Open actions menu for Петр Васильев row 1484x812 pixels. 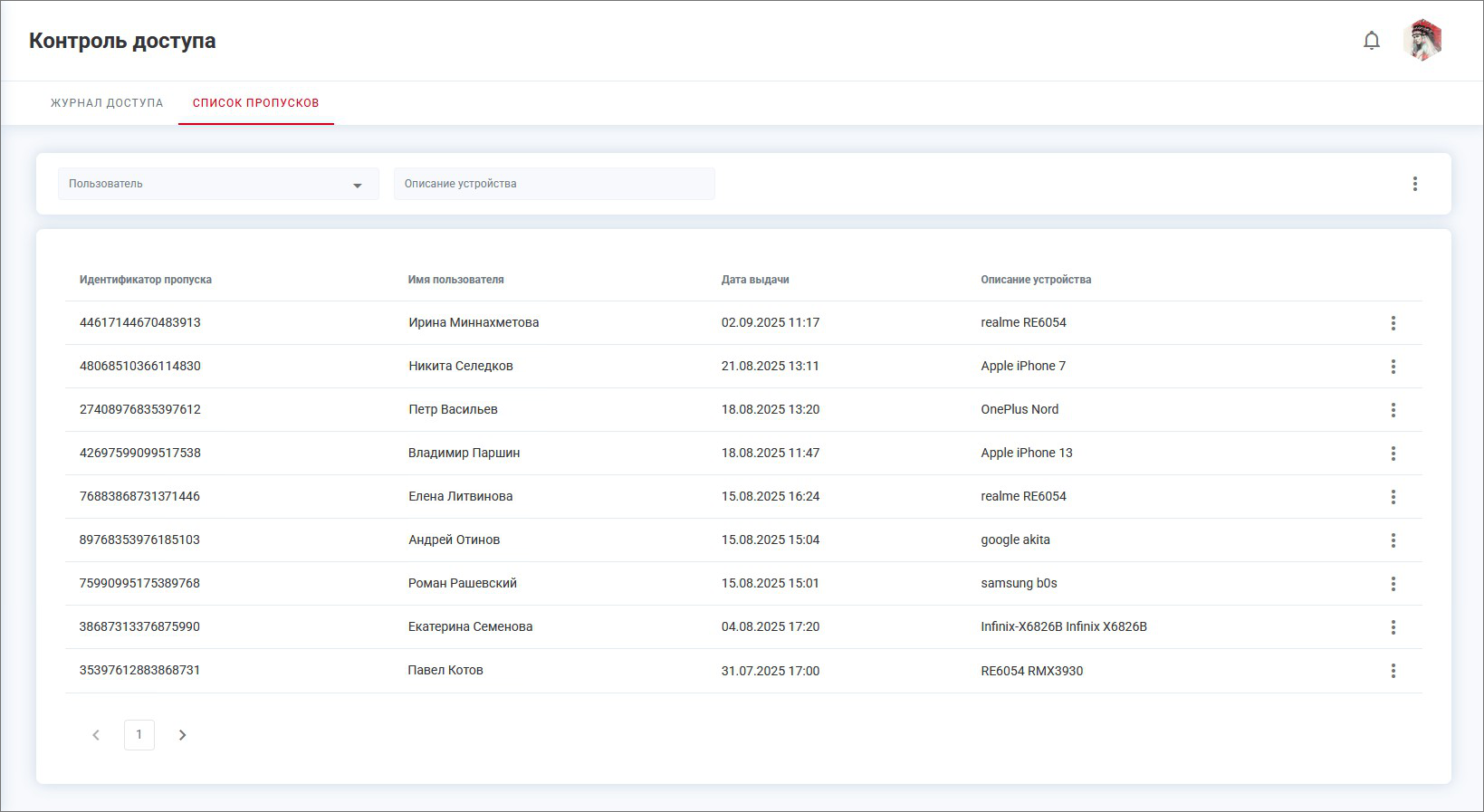(x=1393, y=410)
